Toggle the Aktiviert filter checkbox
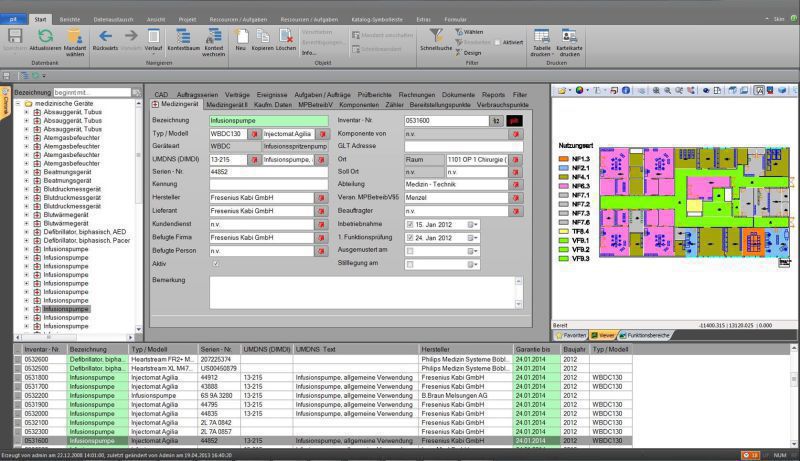800x461 pixels. [x=497, y=42]
